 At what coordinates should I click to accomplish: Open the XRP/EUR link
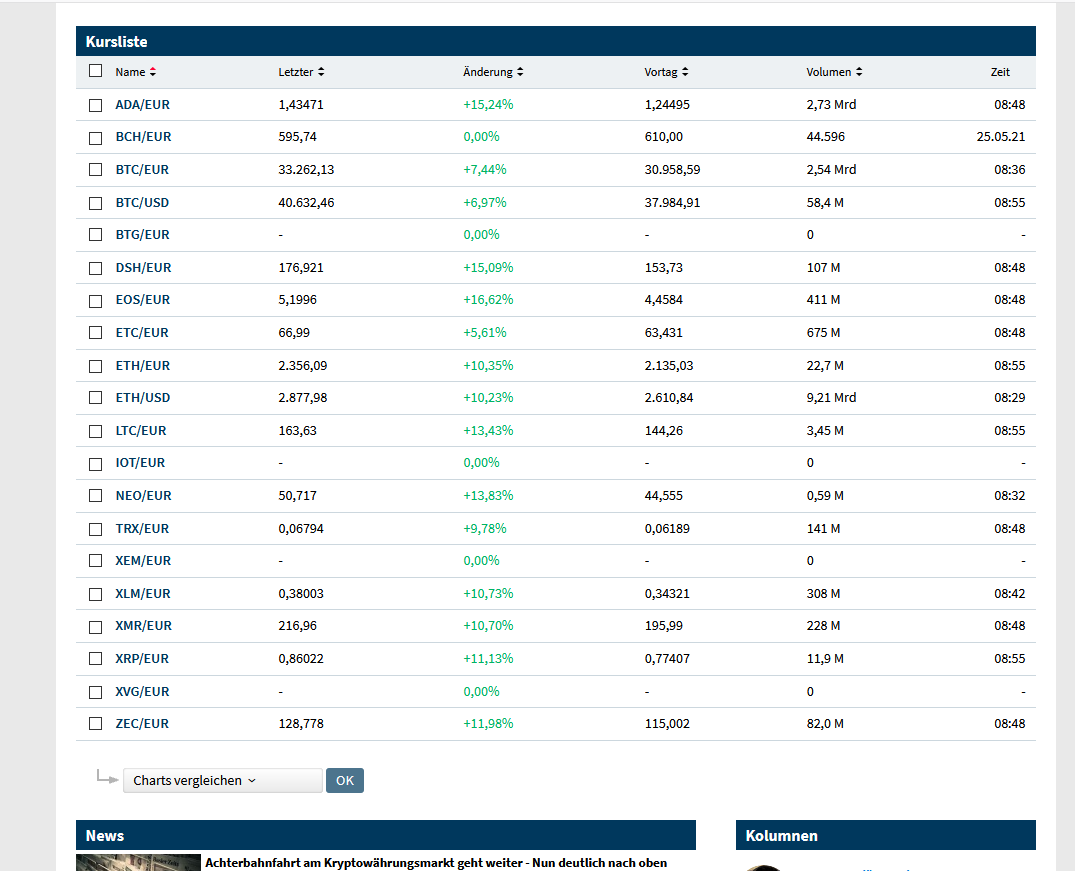pyautogui.click(x=142, y=659)
